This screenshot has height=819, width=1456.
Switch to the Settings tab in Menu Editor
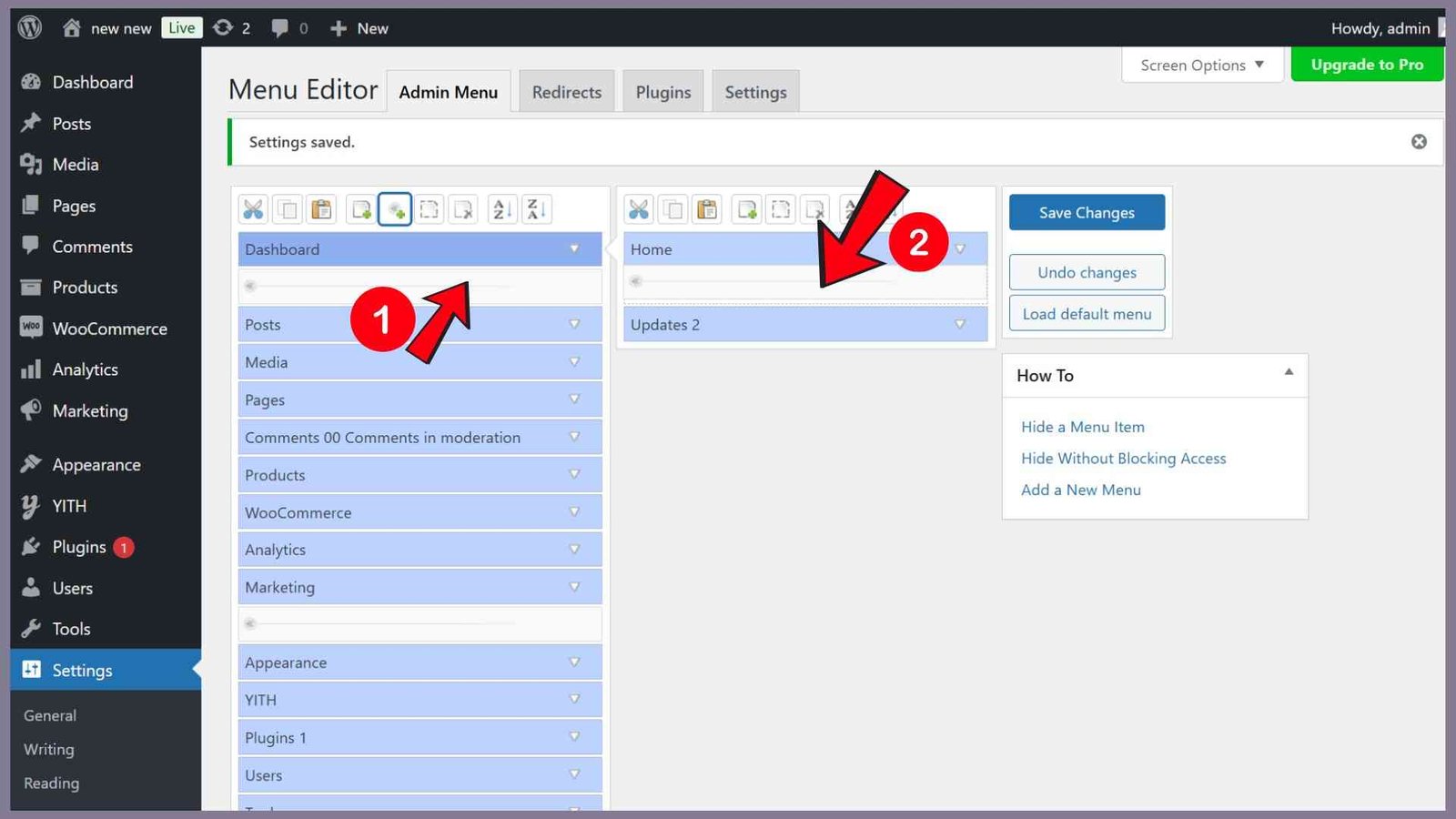click(x=755, y=92)
